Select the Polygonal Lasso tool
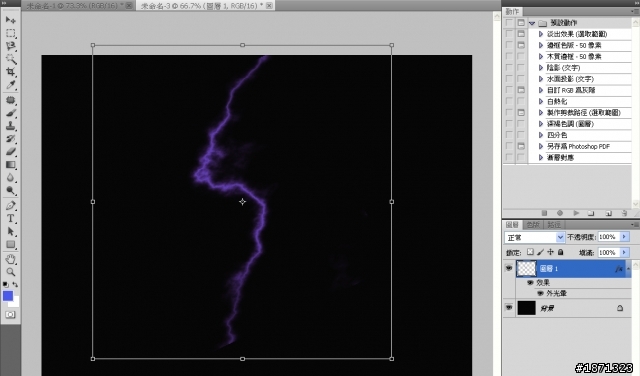640x376 pixels. (11, 46)
